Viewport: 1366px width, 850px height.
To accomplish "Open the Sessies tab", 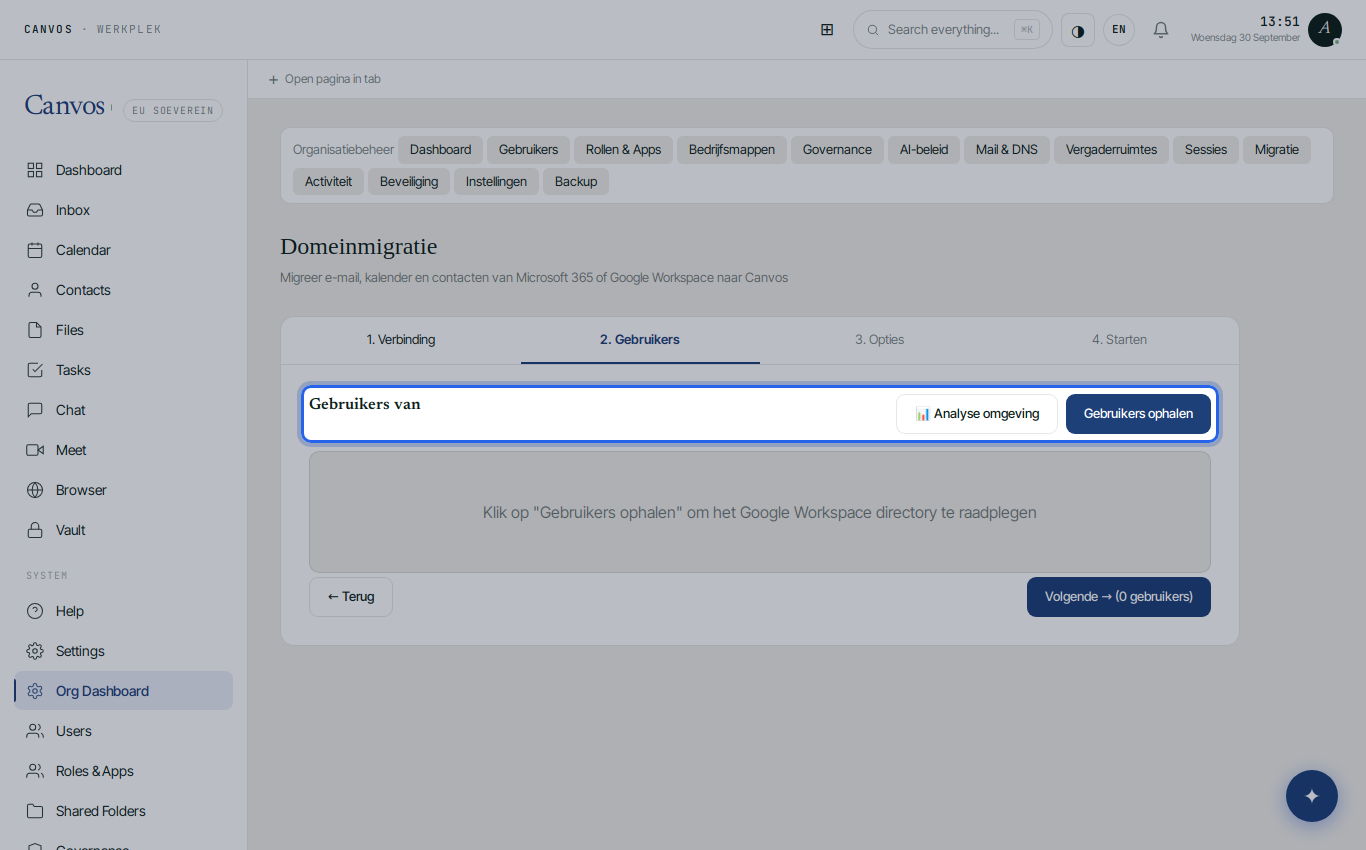I will coord(1206,150).
